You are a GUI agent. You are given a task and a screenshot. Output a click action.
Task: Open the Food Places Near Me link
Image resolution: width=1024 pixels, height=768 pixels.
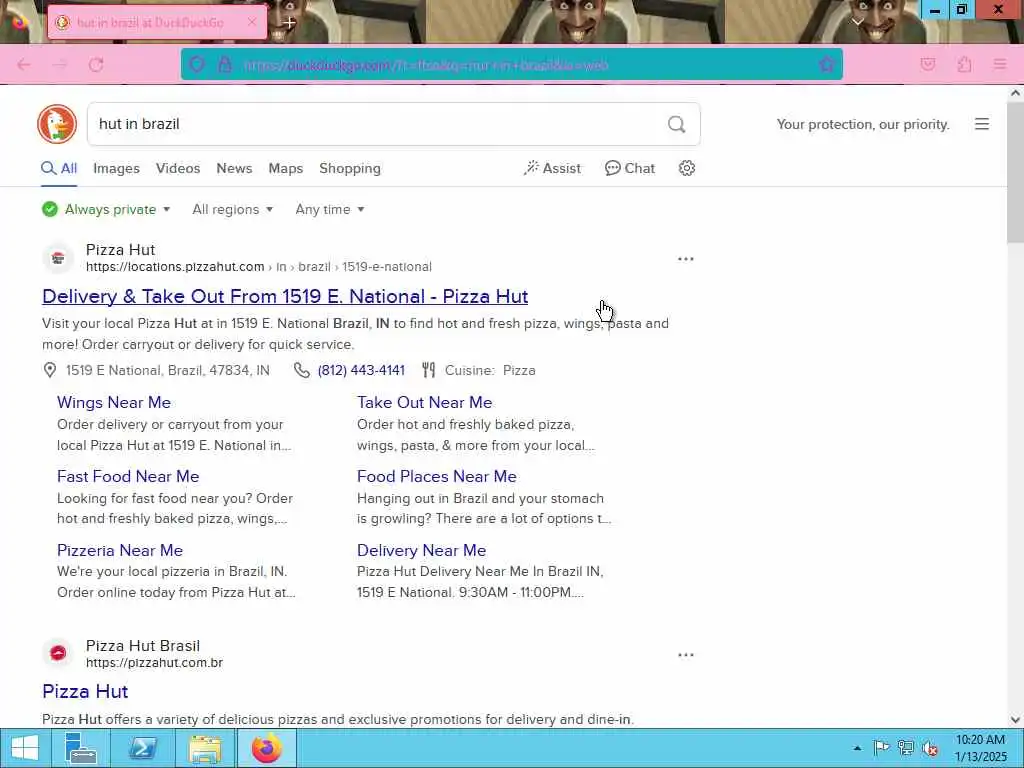(437, 477)
